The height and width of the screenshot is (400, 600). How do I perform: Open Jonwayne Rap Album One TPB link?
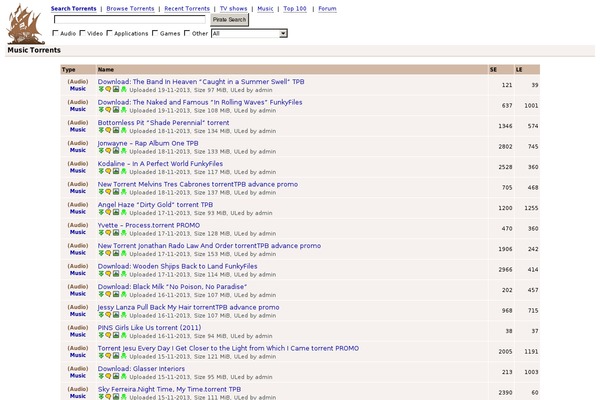(x=148, y=143)
